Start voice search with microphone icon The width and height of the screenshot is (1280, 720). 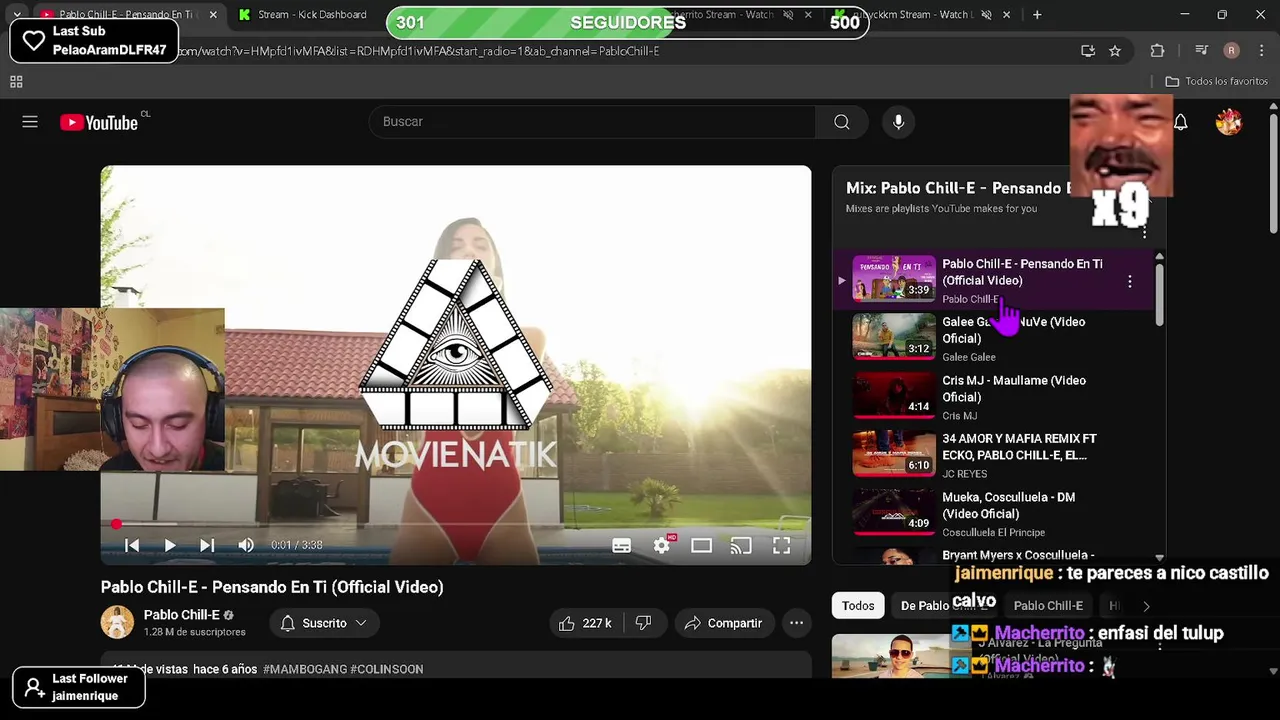point(898,122)
